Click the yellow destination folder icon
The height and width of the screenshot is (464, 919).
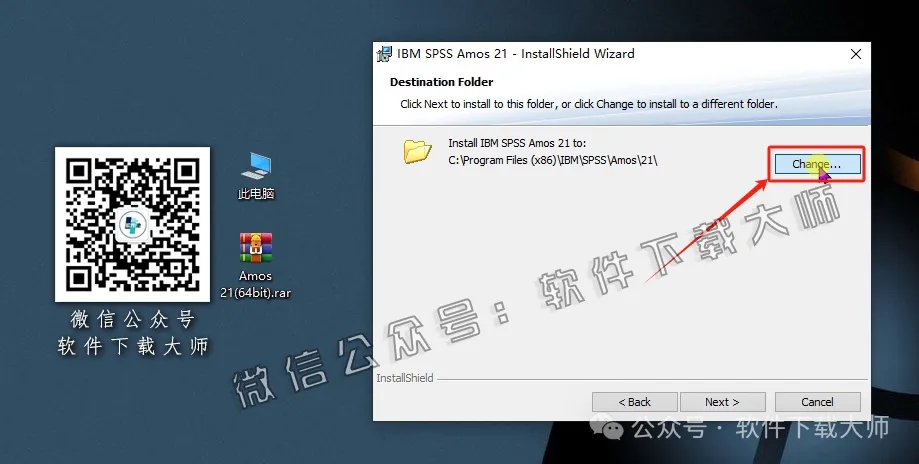(417, 151)
